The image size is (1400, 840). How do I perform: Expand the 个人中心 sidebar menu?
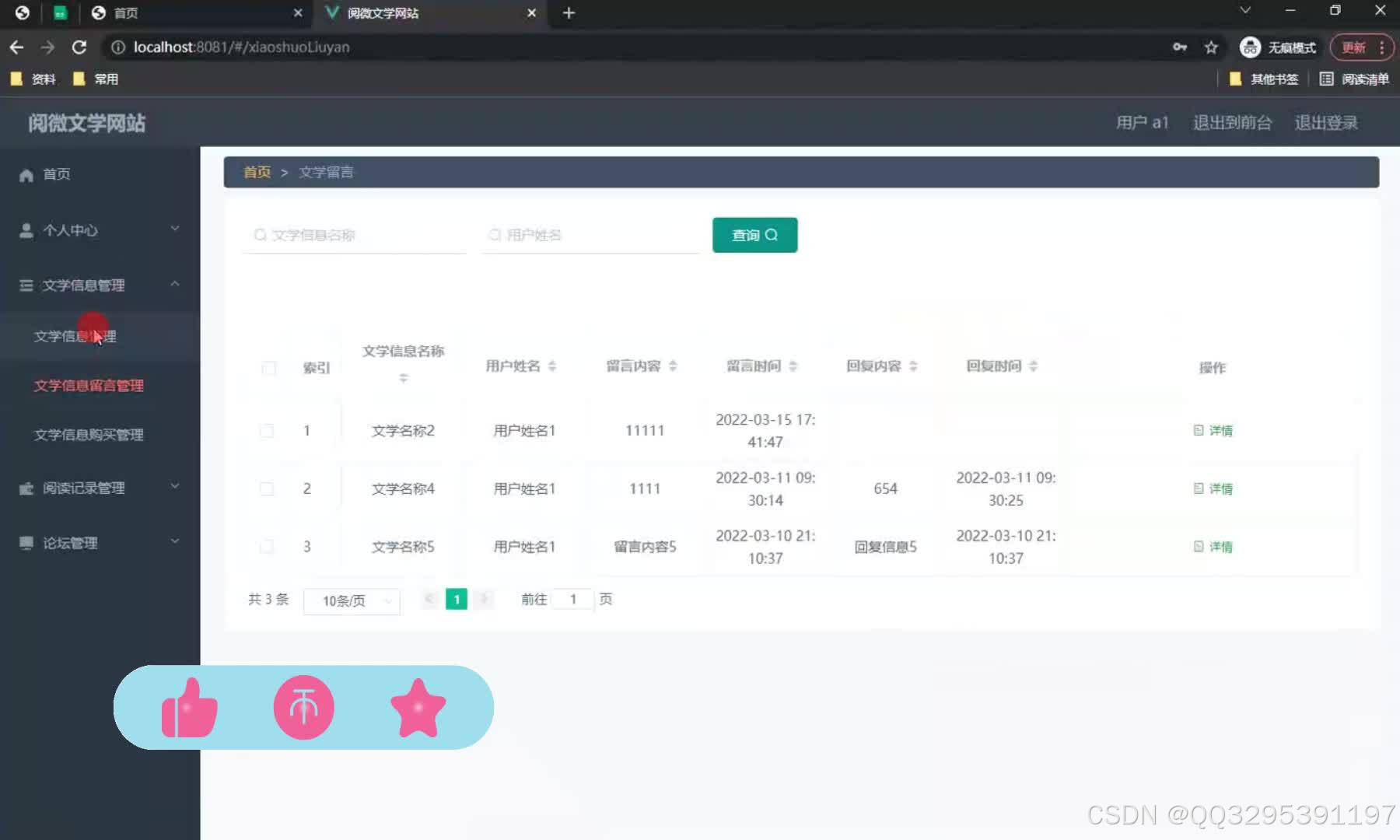pos(100,230)
